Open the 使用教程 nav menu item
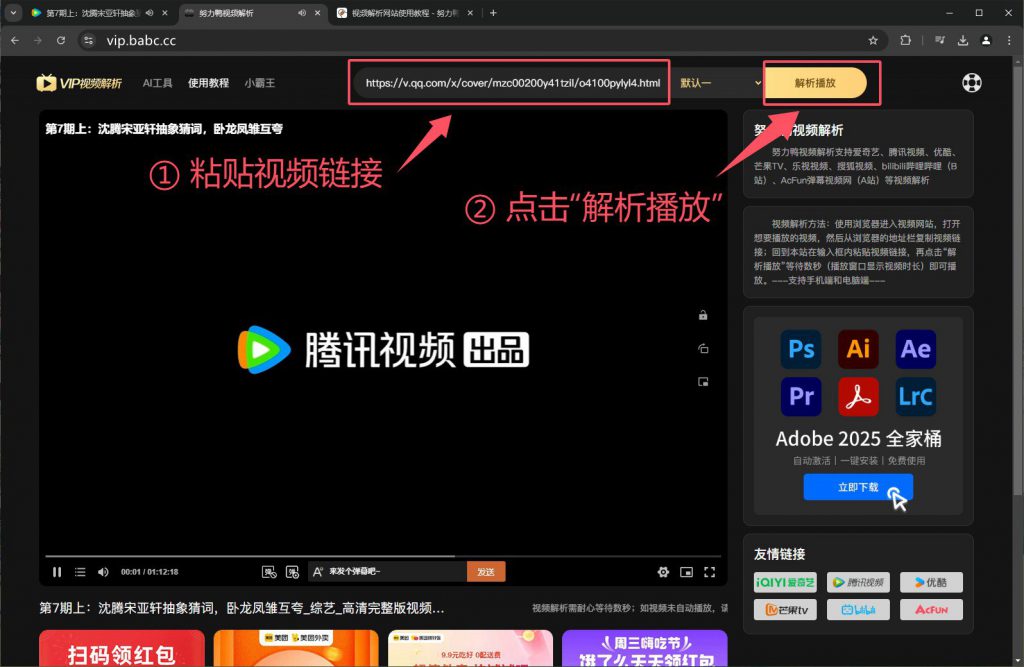This screenshot has width=1024, height=667. pos(208,83)
